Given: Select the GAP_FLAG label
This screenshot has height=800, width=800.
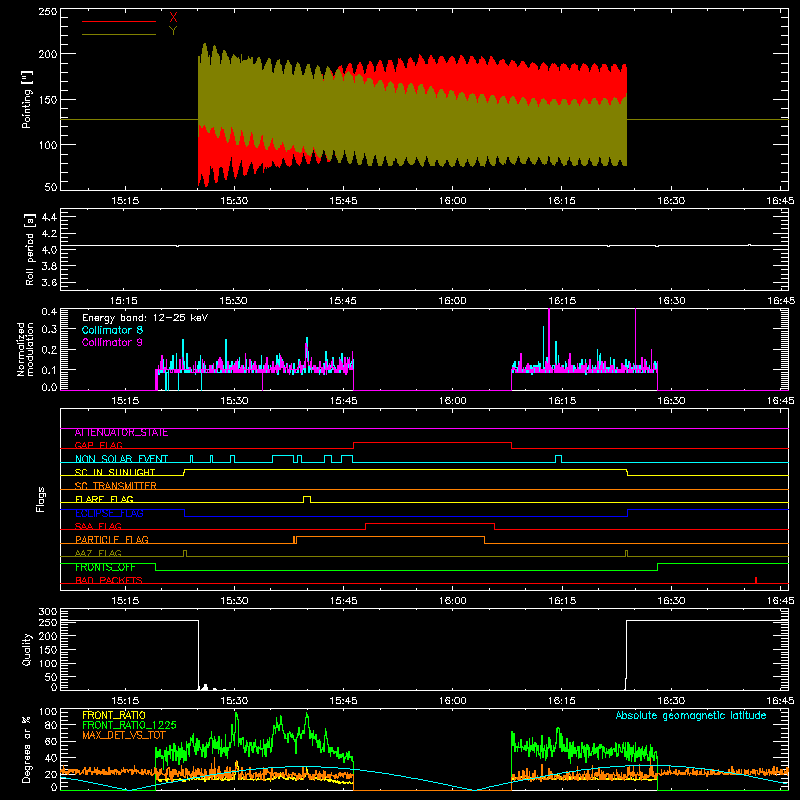Looking at the screenshot, I should [99, 445].
